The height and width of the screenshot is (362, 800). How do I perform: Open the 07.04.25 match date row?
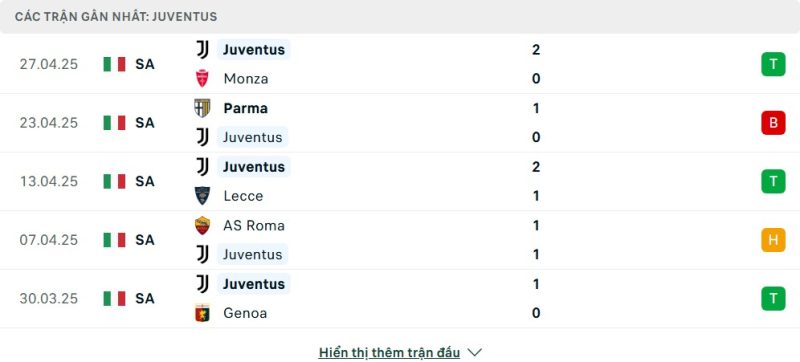tap(400, 240)
